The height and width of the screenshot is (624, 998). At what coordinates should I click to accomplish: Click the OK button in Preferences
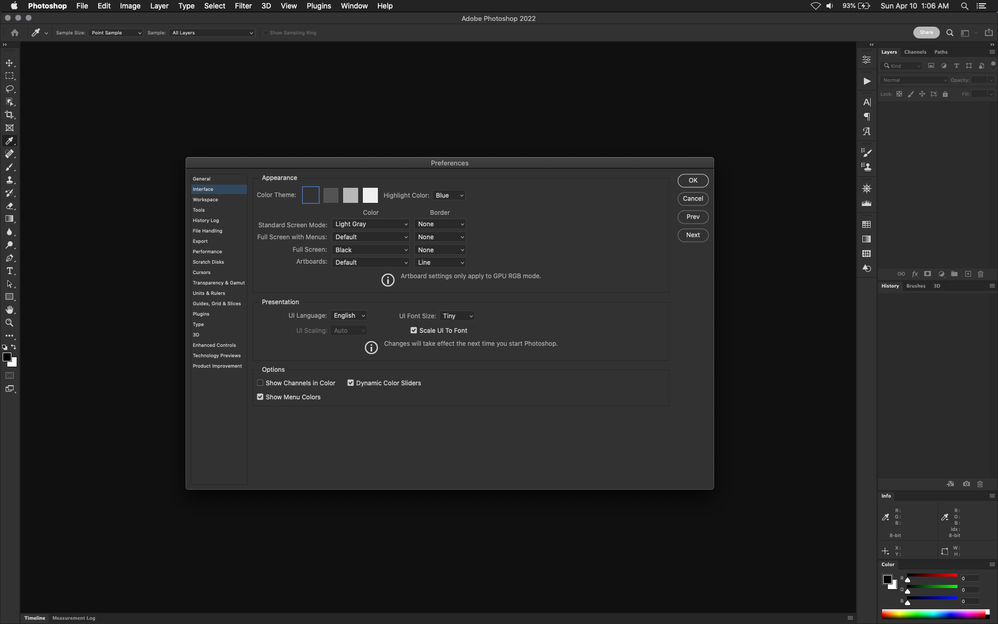pyautogui.click(x=692, y=180)
